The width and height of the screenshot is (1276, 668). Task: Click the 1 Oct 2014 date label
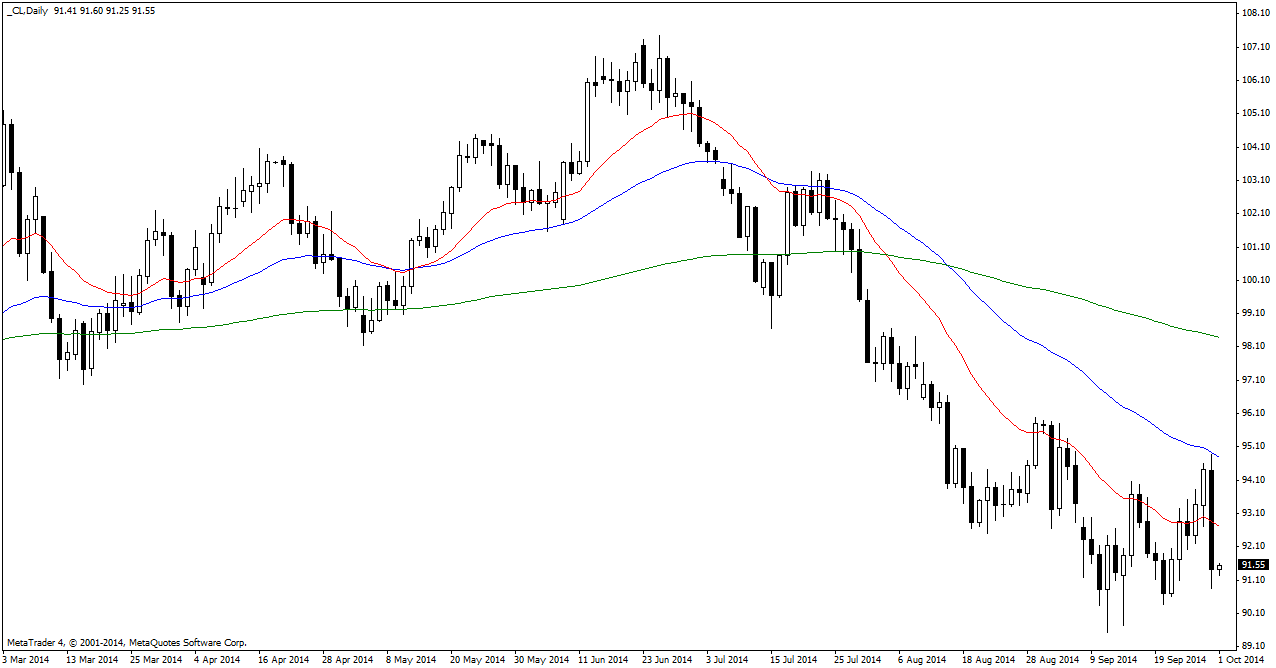point(1241,660)
